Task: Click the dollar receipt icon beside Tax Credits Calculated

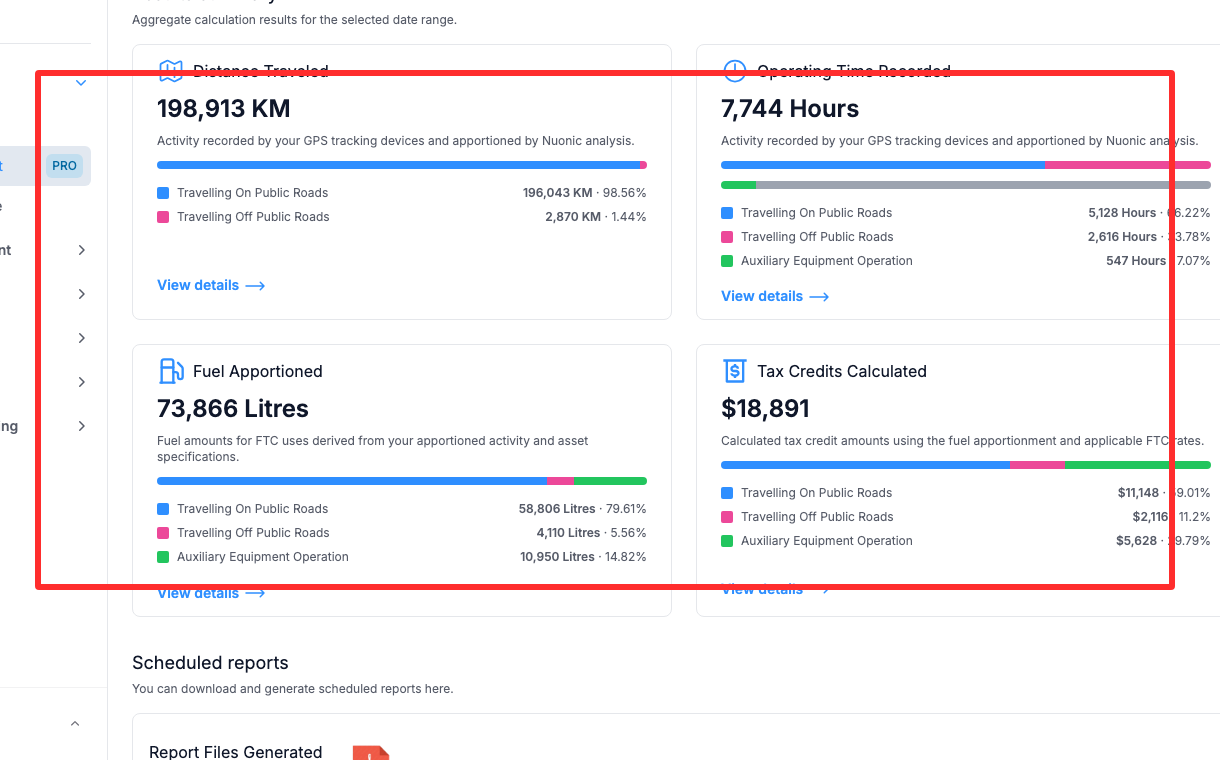Action: click(735, 371)
